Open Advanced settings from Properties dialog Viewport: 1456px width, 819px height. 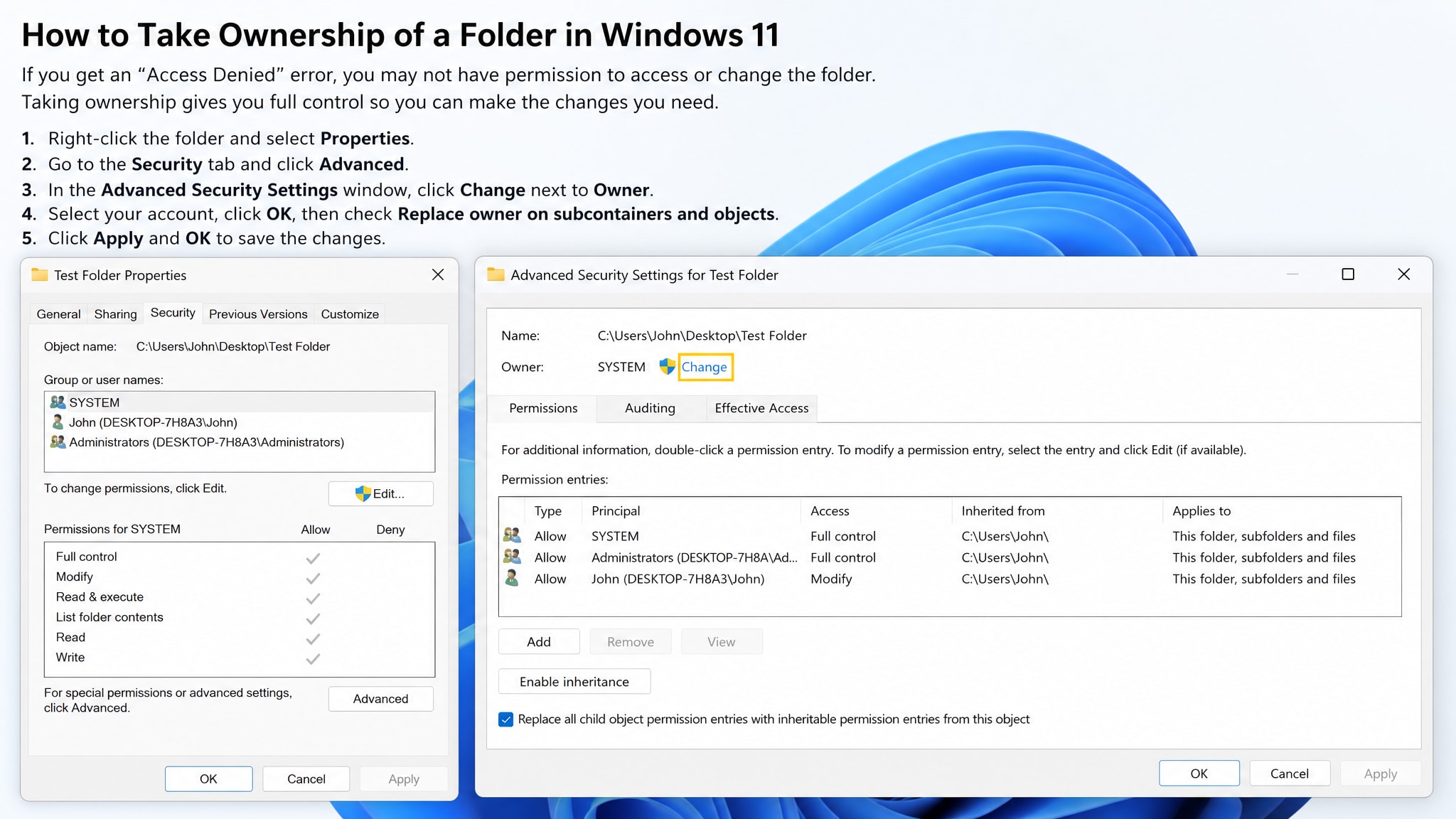[380, 699]
